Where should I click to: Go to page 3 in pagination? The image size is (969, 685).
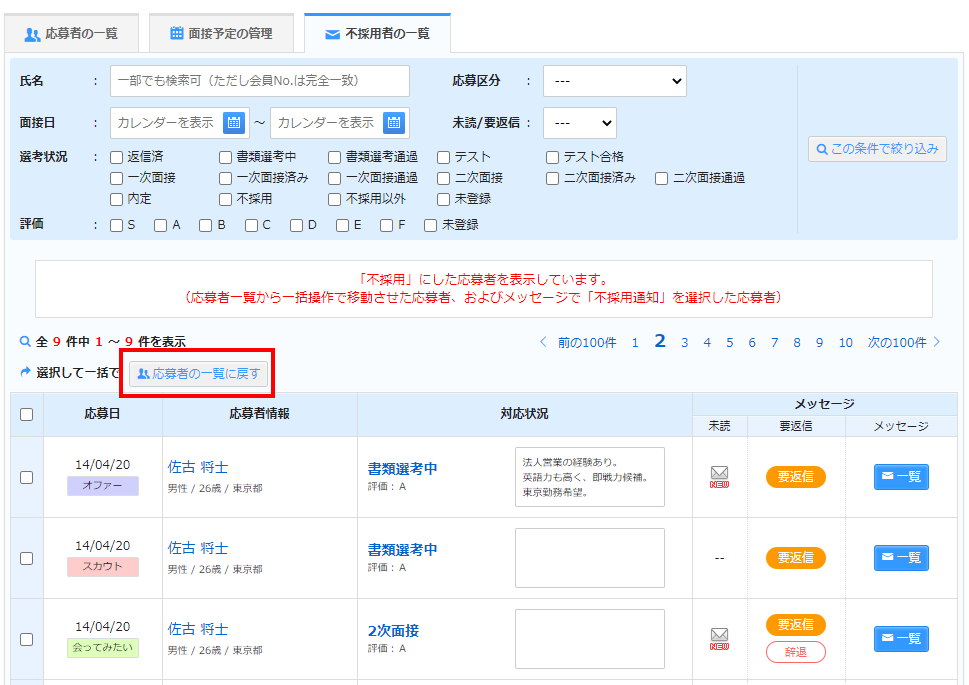(x=685, y=342)
